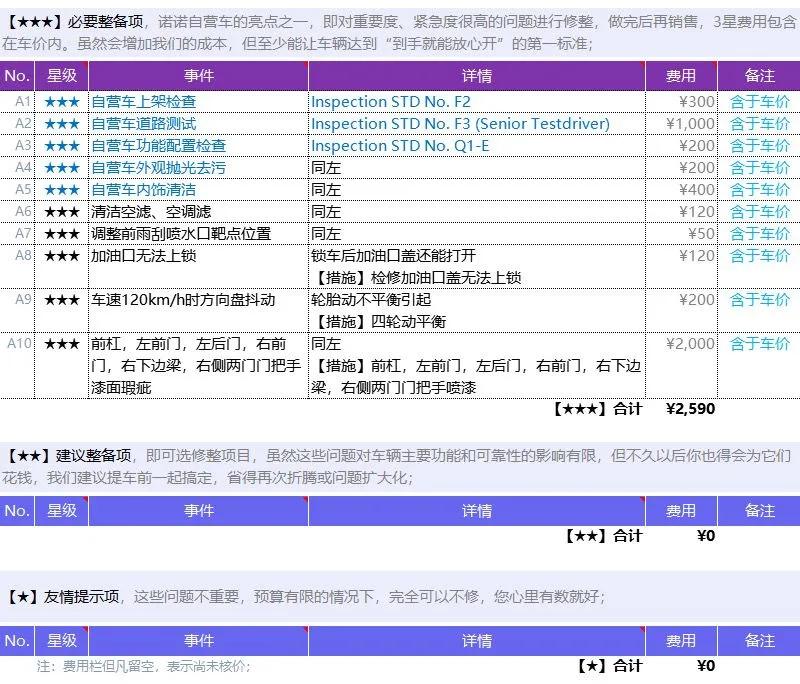
Task: Select the 星级 column header
Action: [62, 76]
